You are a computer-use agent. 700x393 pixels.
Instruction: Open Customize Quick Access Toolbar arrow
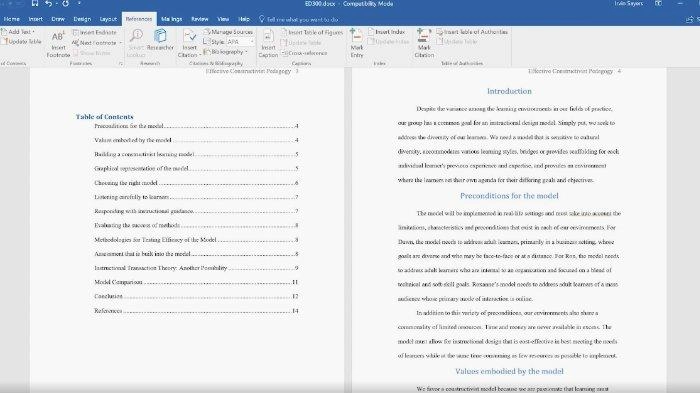[79, 4]
